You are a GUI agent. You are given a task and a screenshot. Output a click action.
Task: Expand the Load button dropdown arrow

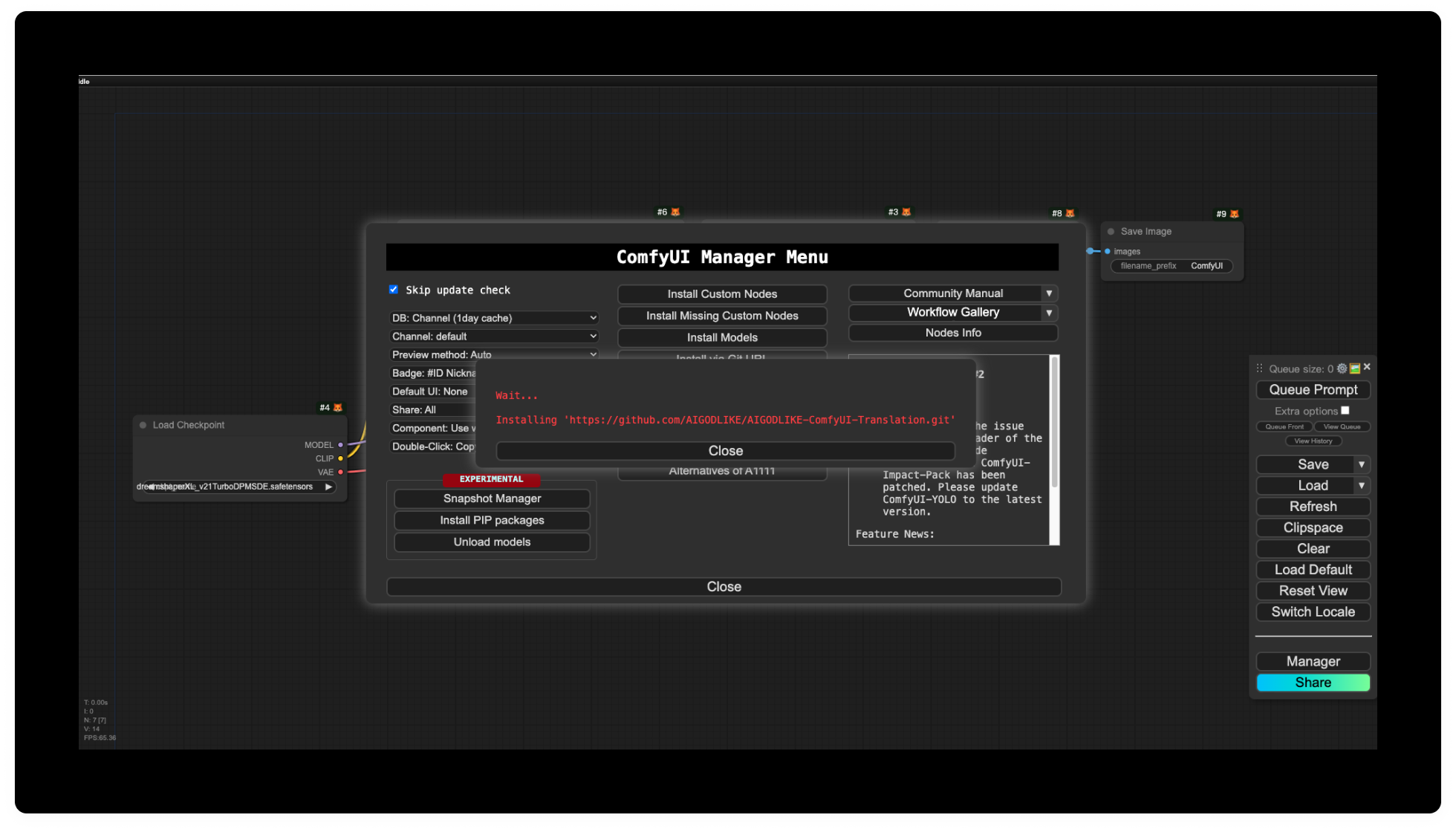pos(1362,485)
